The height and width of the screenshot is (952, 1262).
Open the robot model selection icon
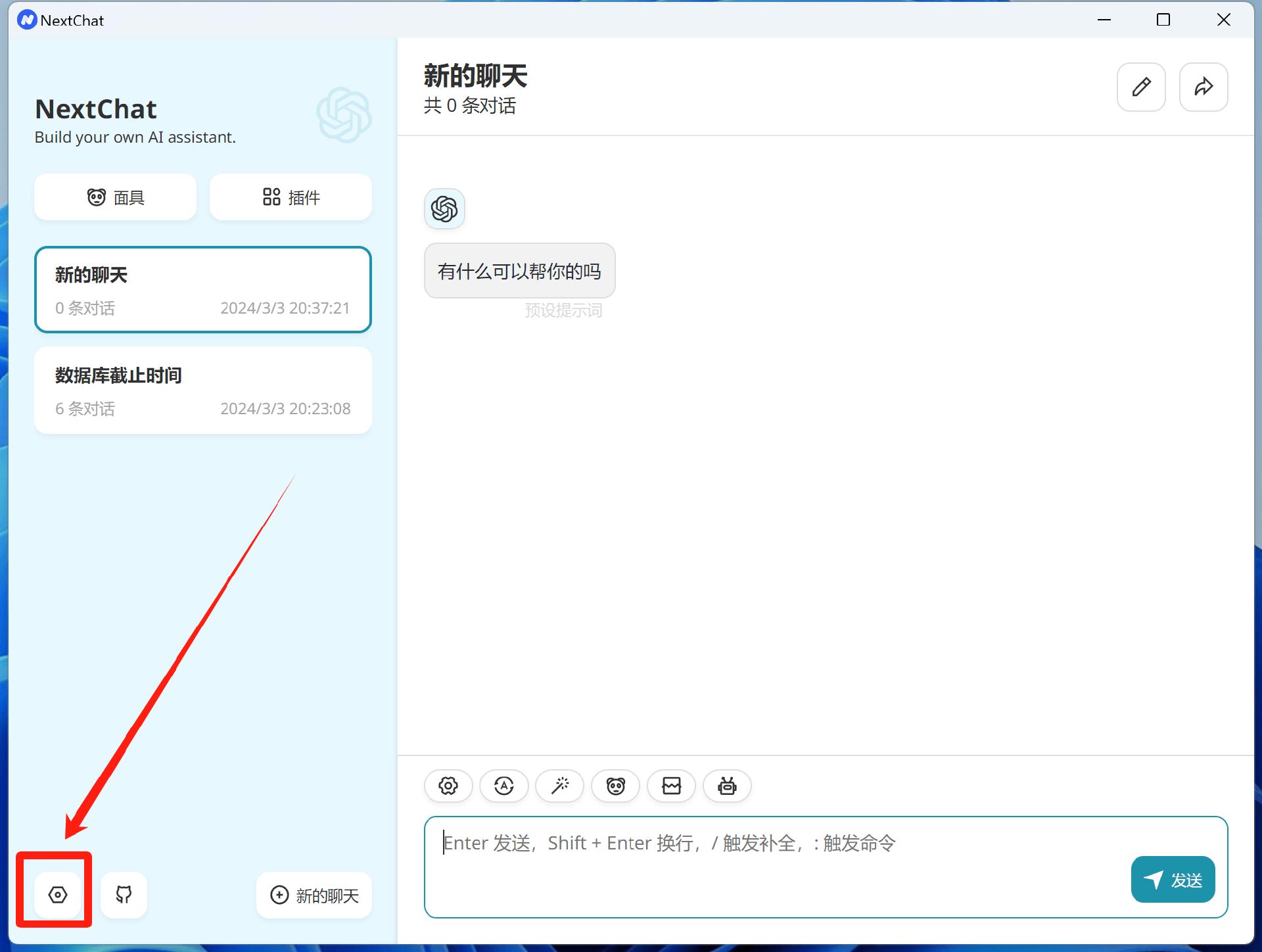pyautogui.click(x=727, y=786)
